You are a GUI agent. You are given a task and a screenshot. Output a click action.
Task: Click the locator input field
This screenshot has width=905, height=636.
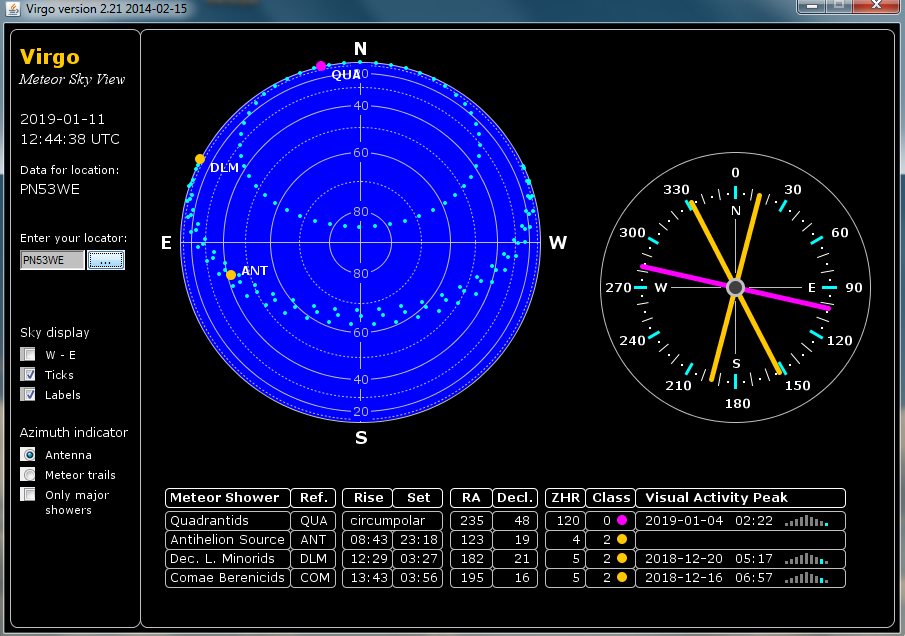point(52,260)
